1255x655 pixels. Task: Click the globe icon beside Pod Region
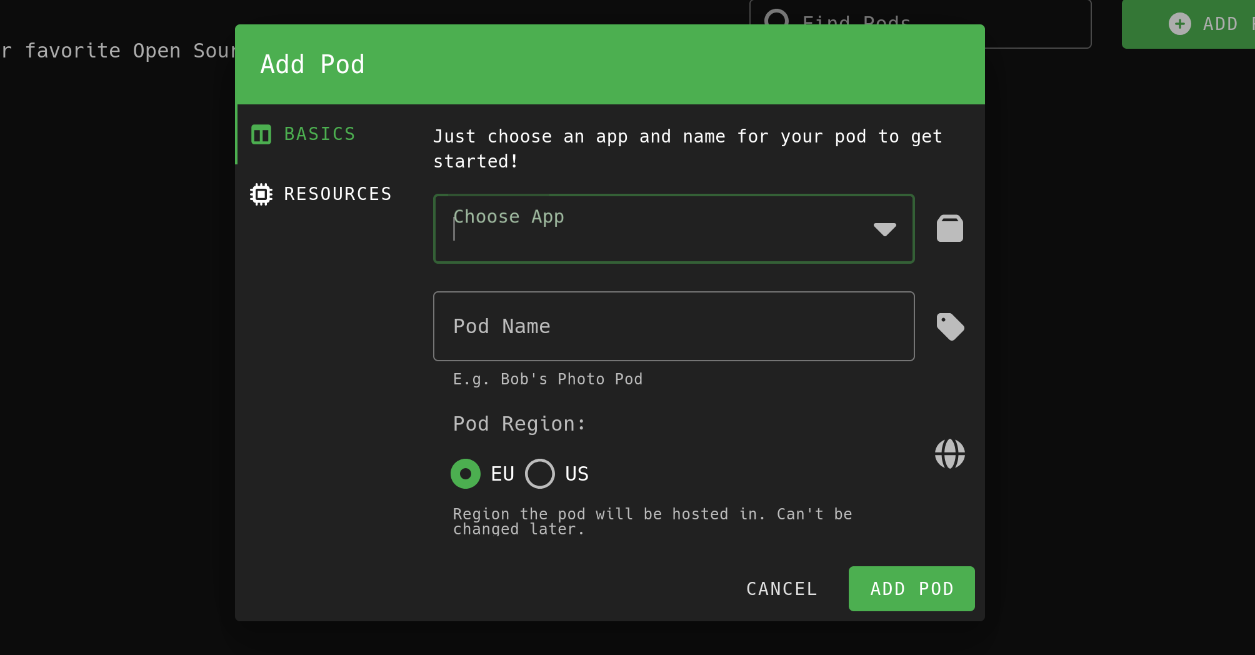pyautogui.click(x=949, y=454)
